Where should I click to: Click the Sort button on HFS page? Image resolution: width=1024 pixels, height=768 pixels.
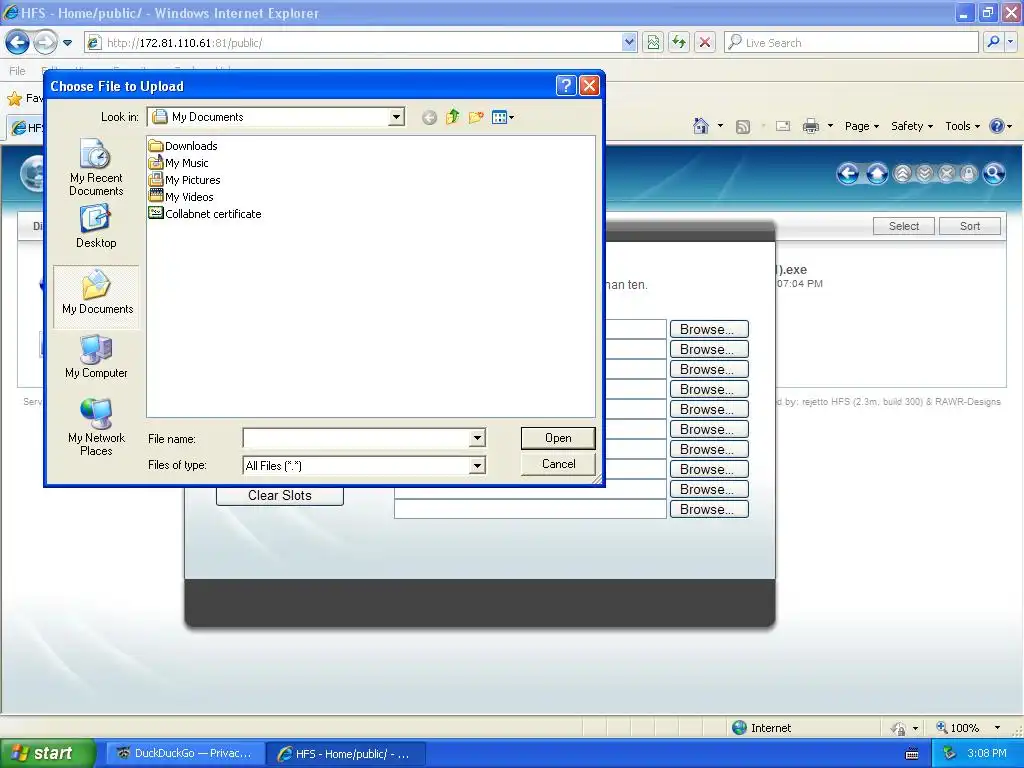970,226
